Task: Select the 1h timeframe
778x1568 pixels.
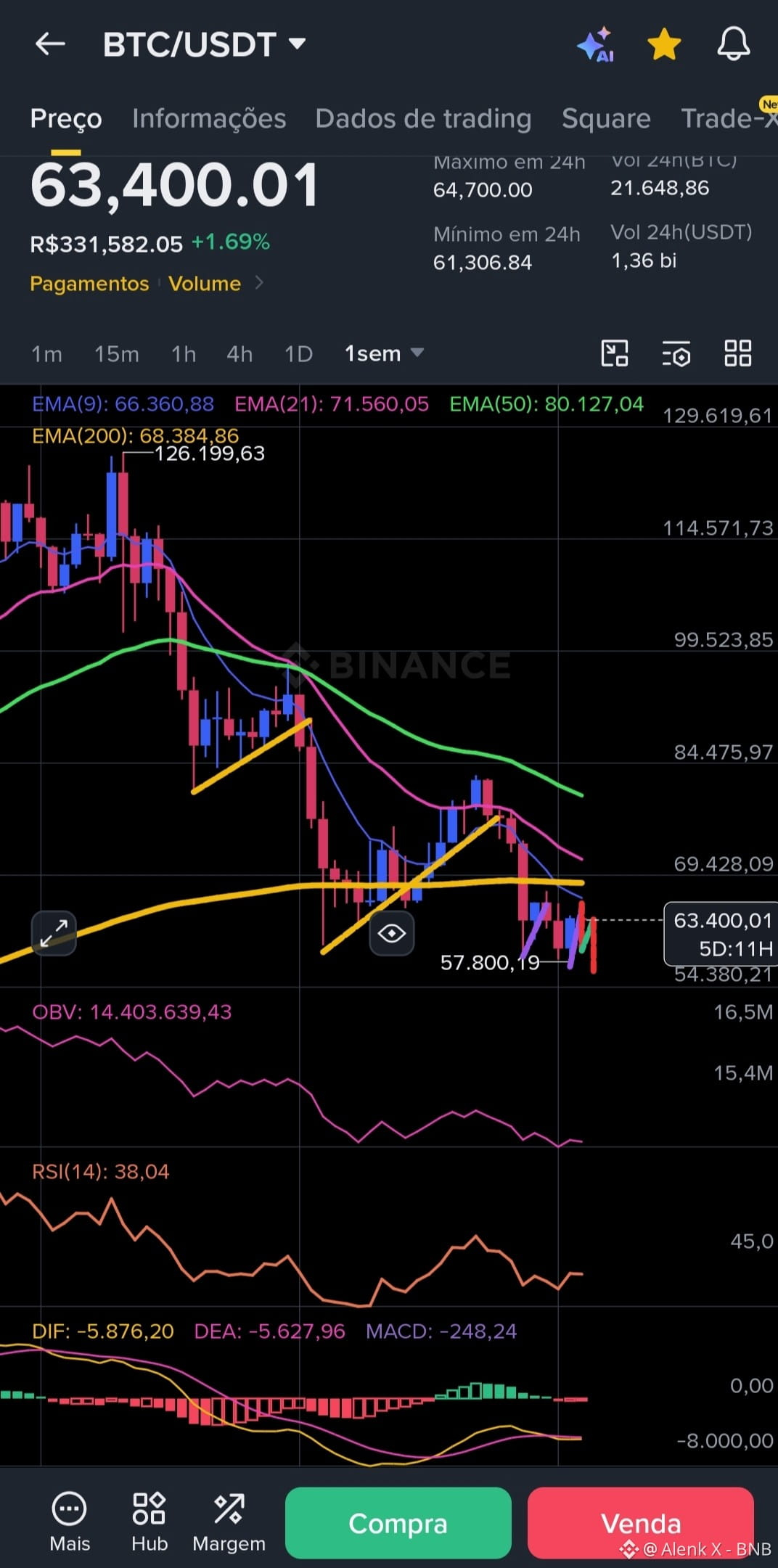Action: (x=184, y=354)
